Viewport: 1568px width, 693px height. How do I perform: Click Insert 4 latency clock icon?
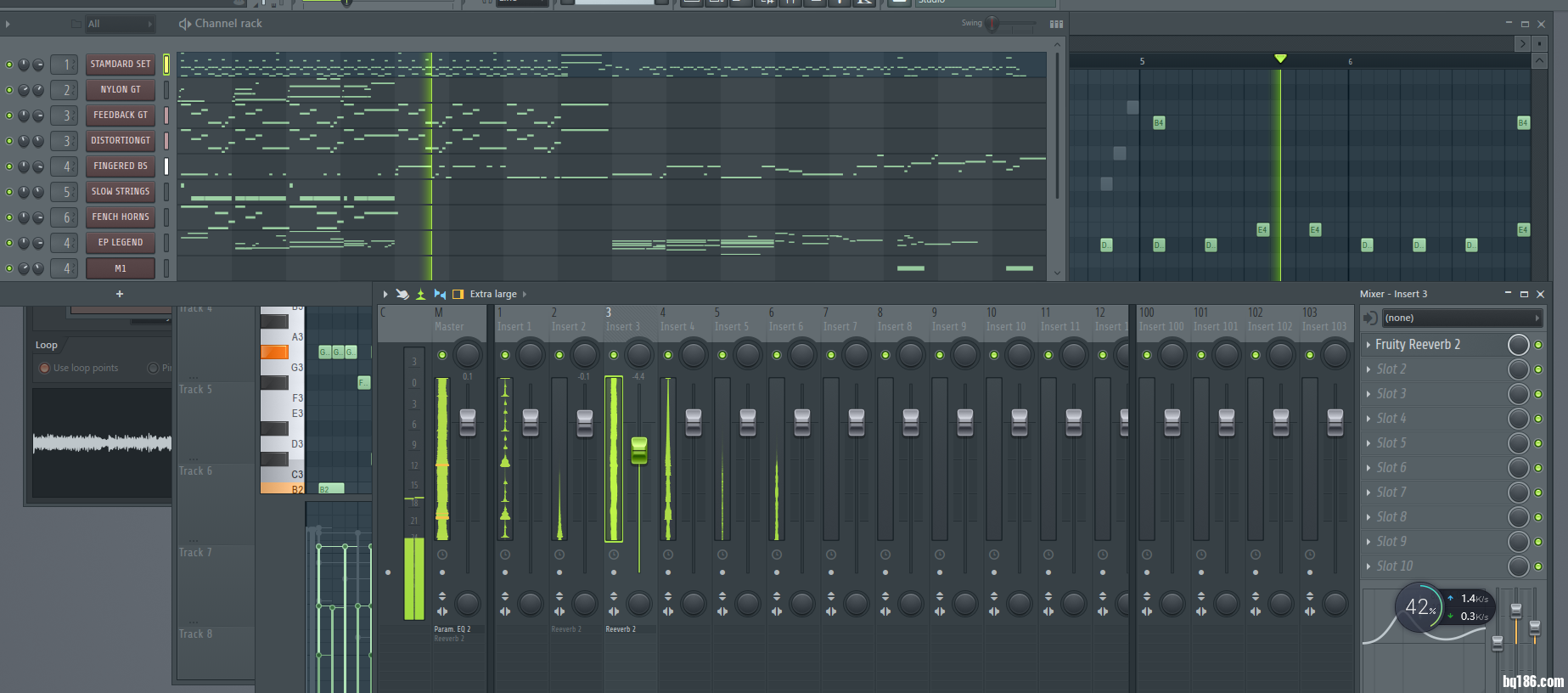(x=668, y=555)
